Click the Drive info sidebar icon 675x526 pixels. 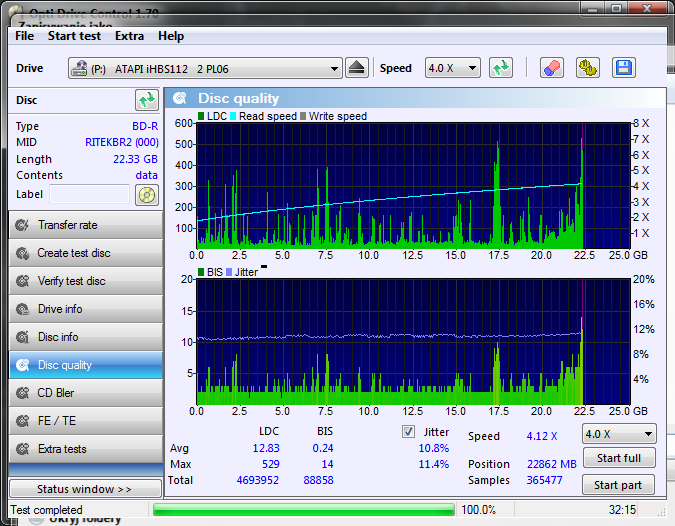tap(22, 309)
